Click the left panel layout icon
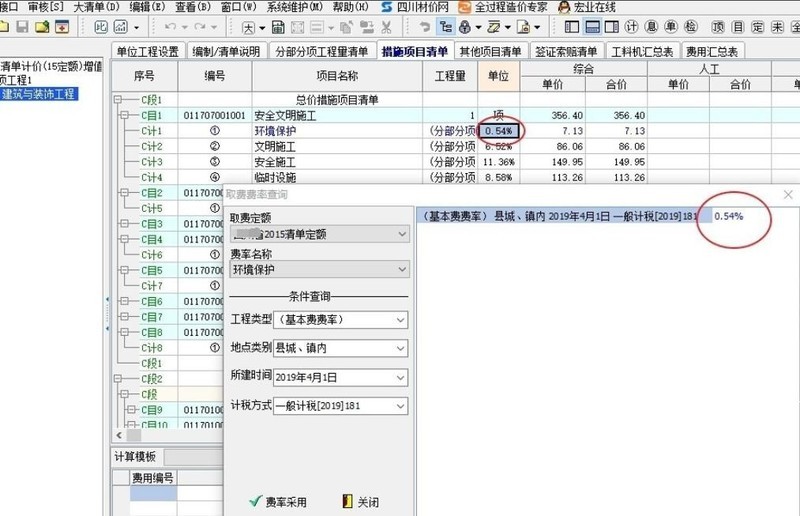The height and width of the screenshot is (516, 800). coord(572,27)
